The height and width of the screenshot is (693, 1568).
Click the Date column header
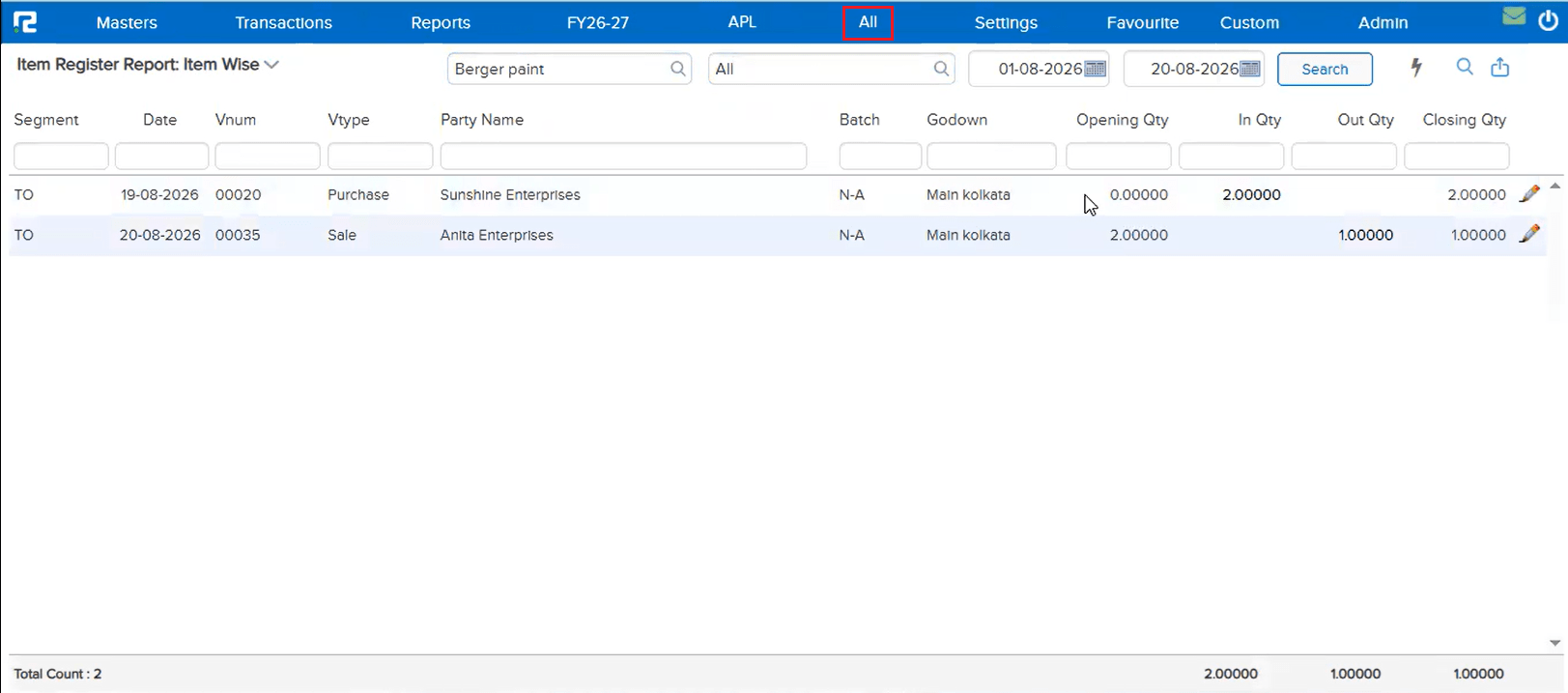pyautogui.click(x=160, y=120)
